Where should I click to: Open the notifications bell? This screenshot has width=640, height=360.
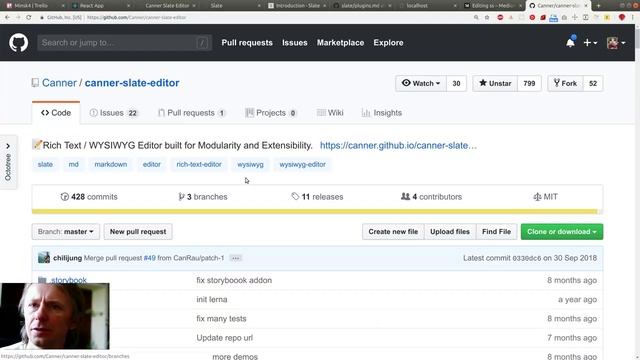click(570, 42)
